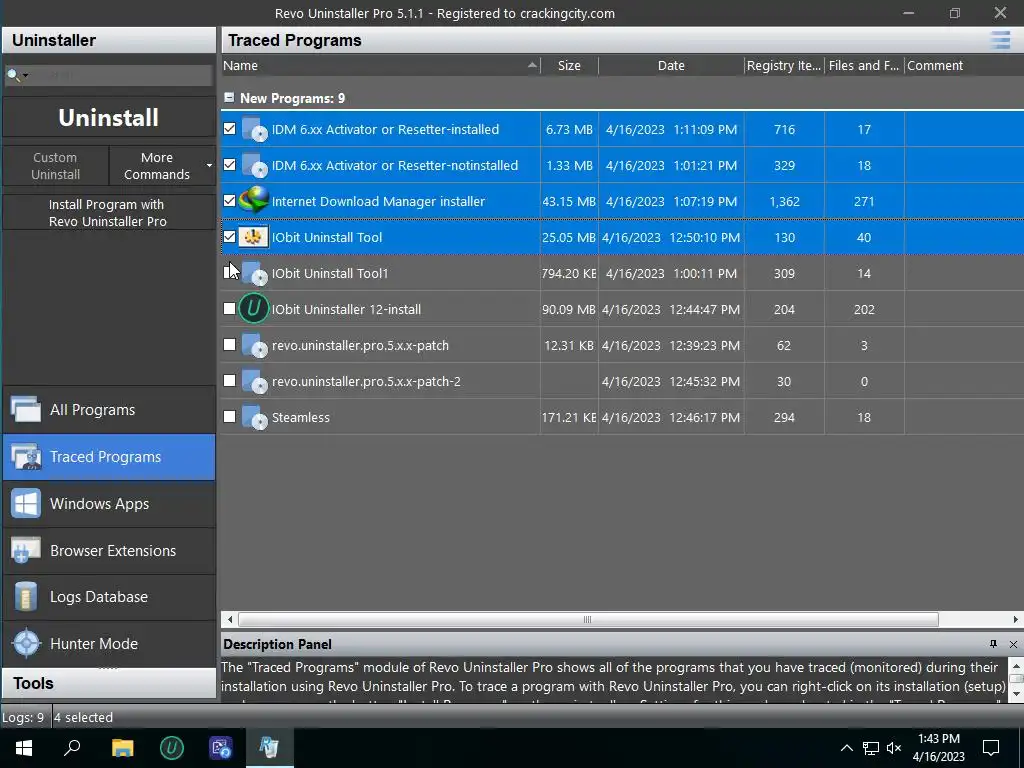The image size is (1024, 768).
Task: Collapse the New Programs: 9 group
Action: coord(229,97)
